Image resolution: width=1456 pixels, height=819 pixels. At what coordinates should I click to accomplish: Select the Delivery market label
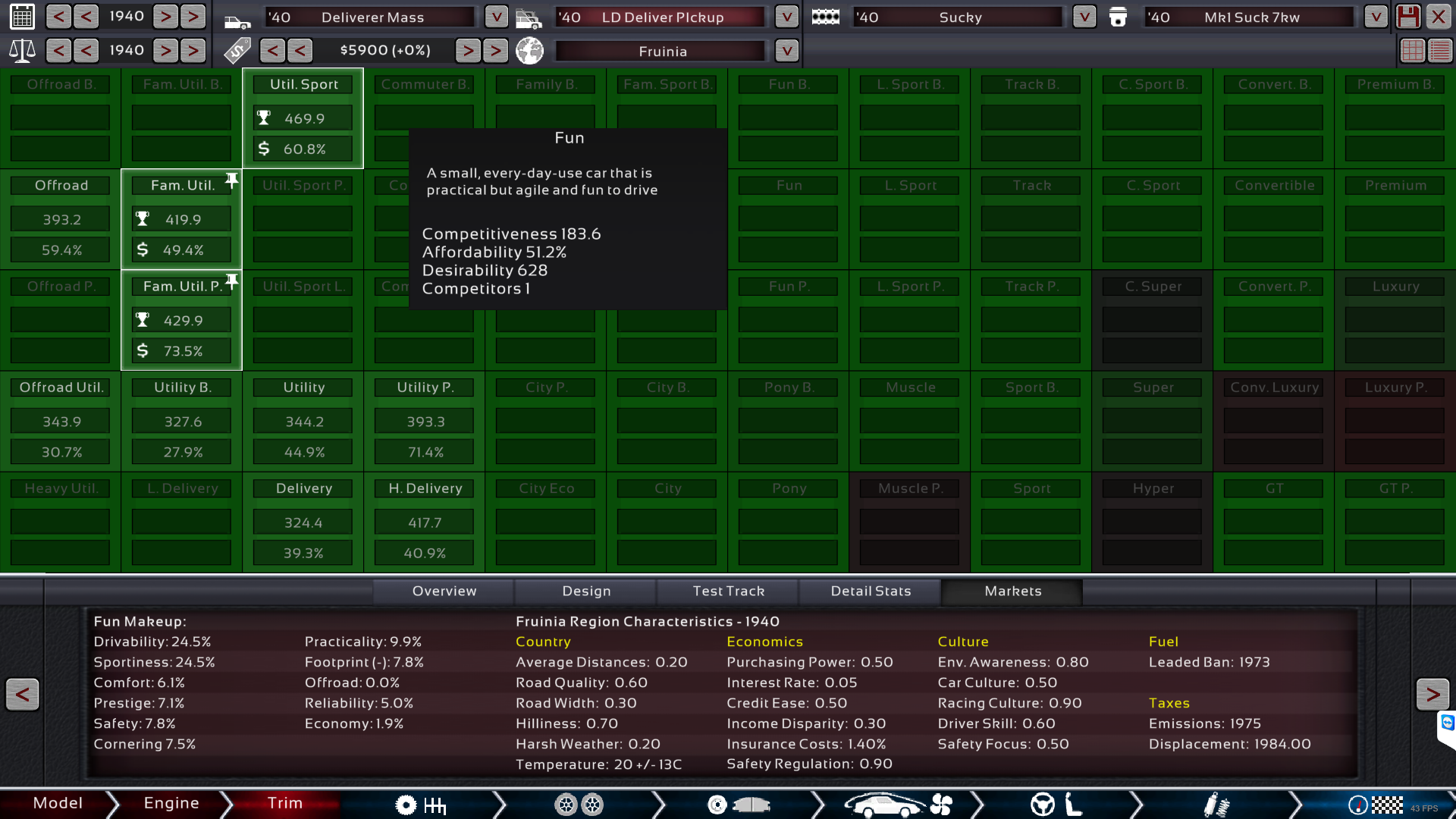[303, 489]
